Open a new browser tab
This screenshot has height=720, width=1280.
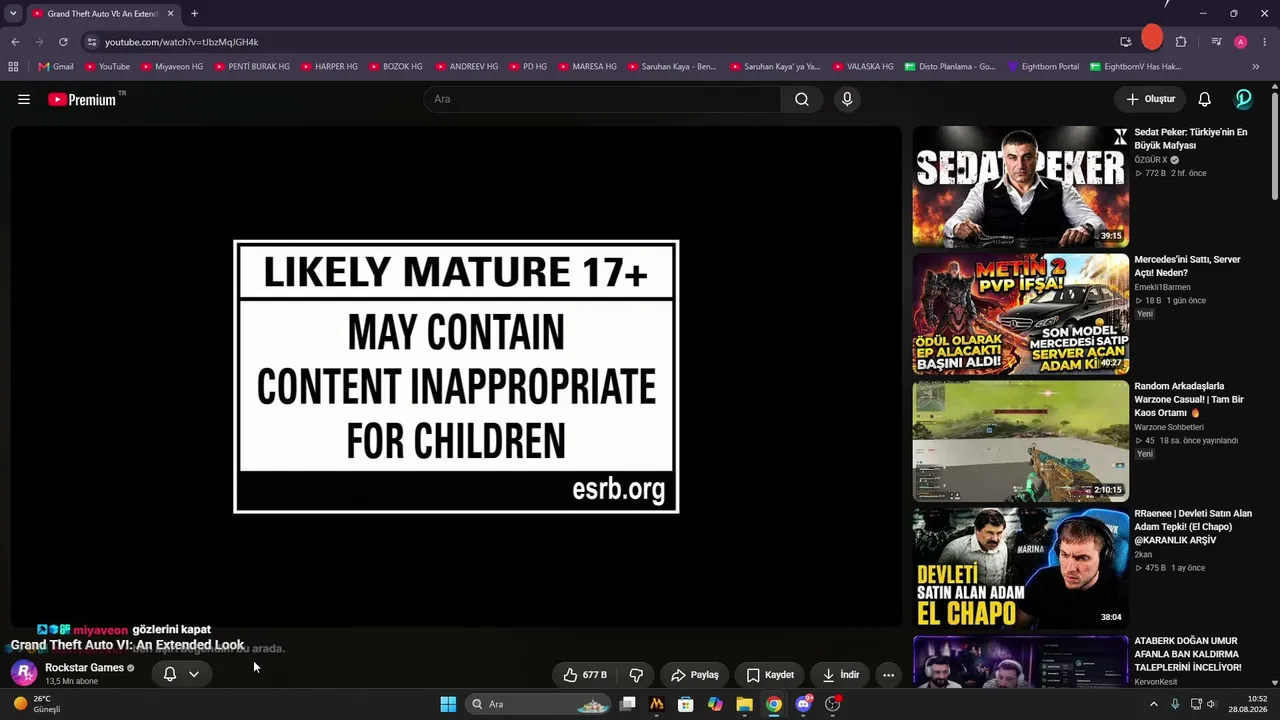coord(194,13)
